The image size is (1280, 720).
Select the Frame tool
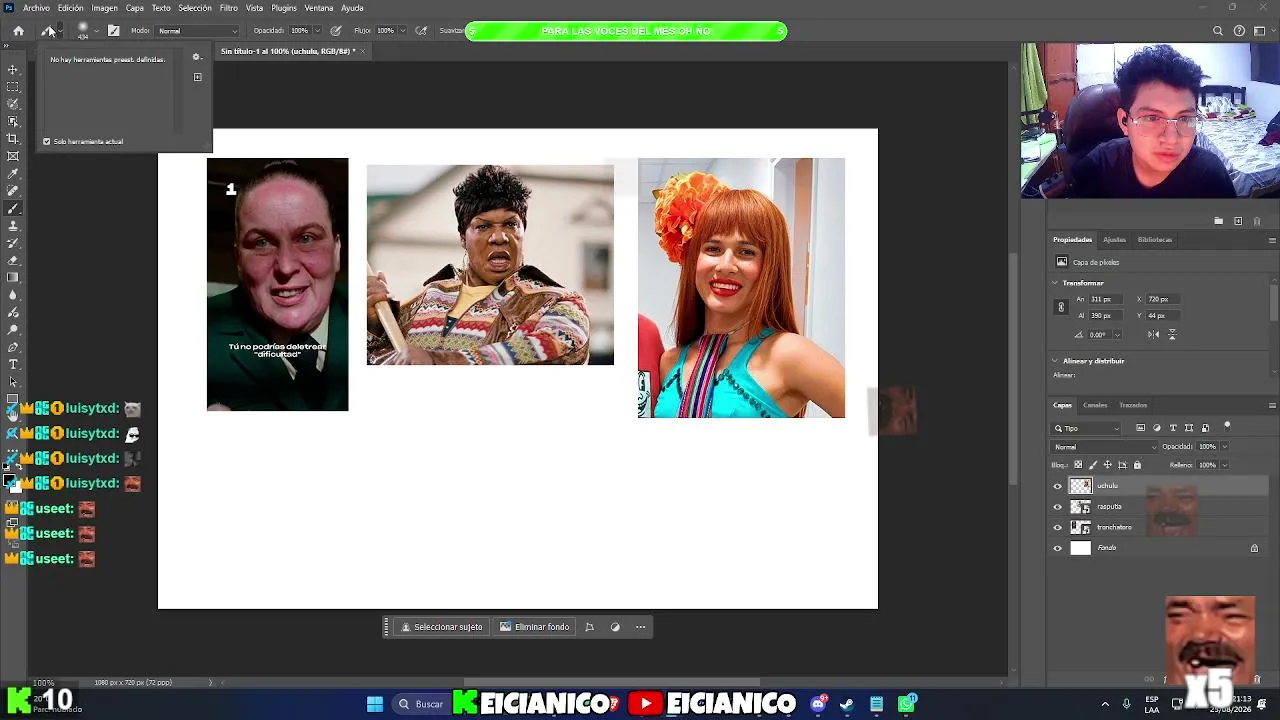click(x=13, y=156)
